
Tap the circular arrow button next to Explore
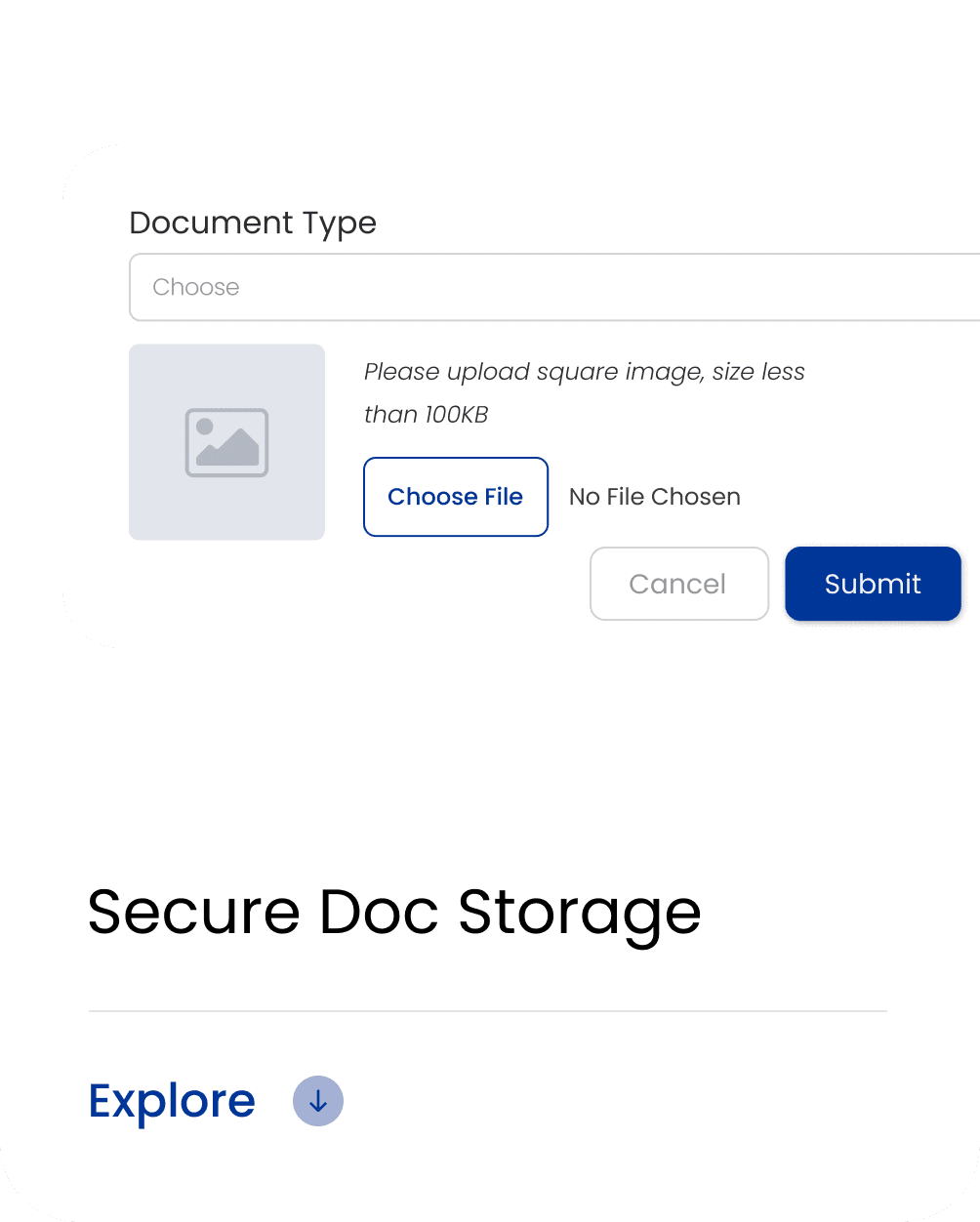pyautogui.click(x=318, y=1101)
